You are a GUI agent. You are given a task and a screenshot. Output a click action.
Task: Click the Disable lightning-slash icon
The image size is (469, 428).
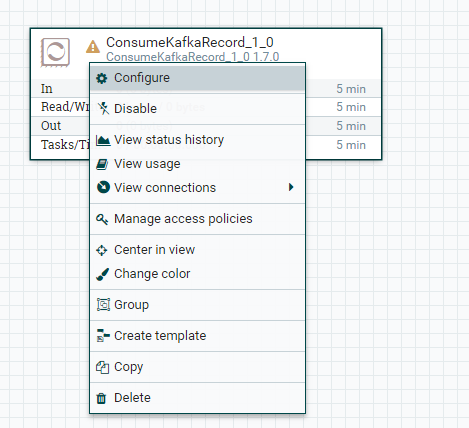103,109
